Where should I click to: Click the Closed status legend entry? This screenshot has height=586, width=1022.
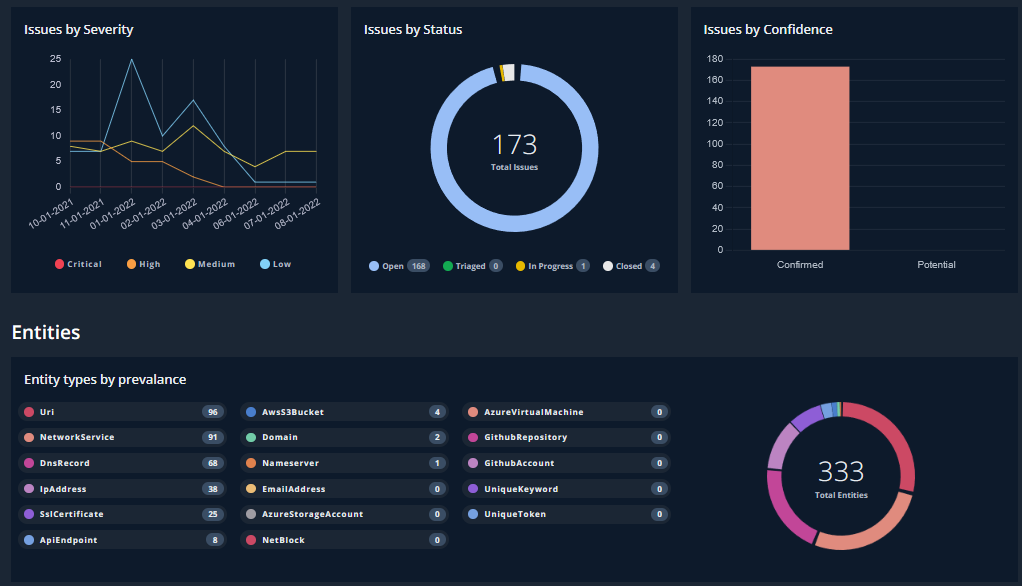pos(629,266)
